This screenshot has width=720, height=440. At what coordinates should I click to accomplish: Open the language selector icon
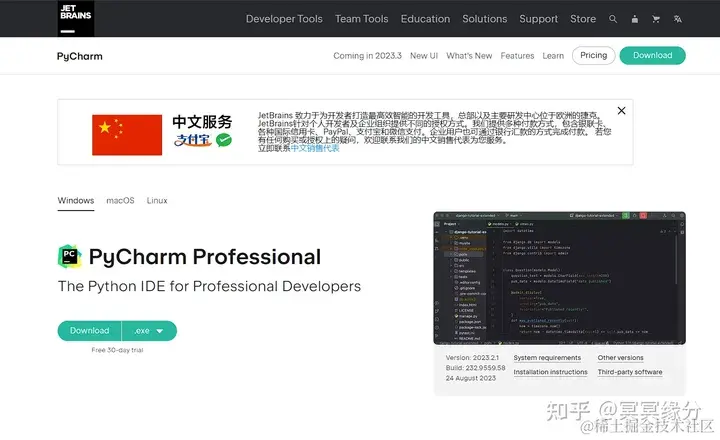[x=677, y=19]
